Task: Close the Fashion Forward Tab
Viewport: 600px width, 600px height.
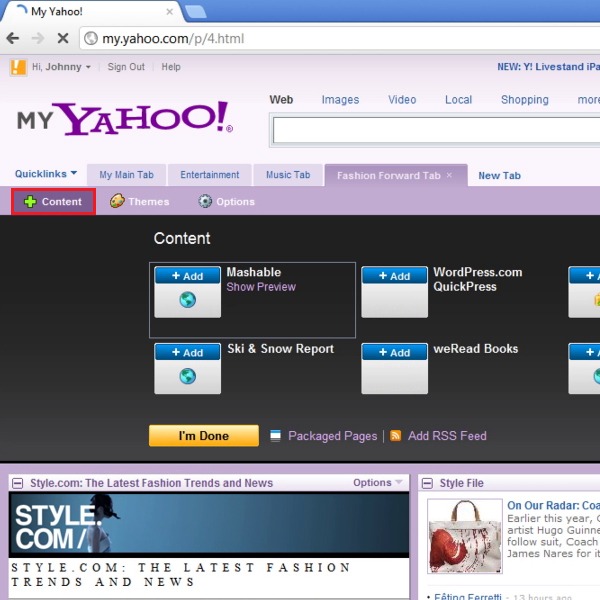Action: pos(449,175)
